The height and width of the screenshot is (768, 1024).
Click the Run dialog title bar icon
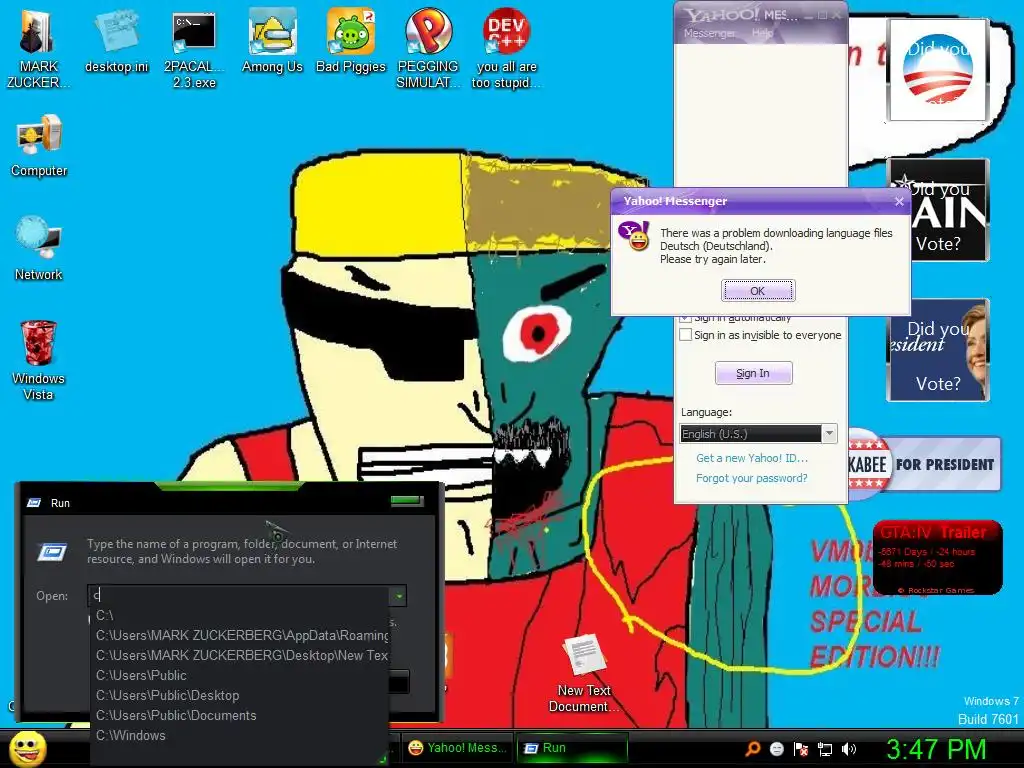click(34, 503)
